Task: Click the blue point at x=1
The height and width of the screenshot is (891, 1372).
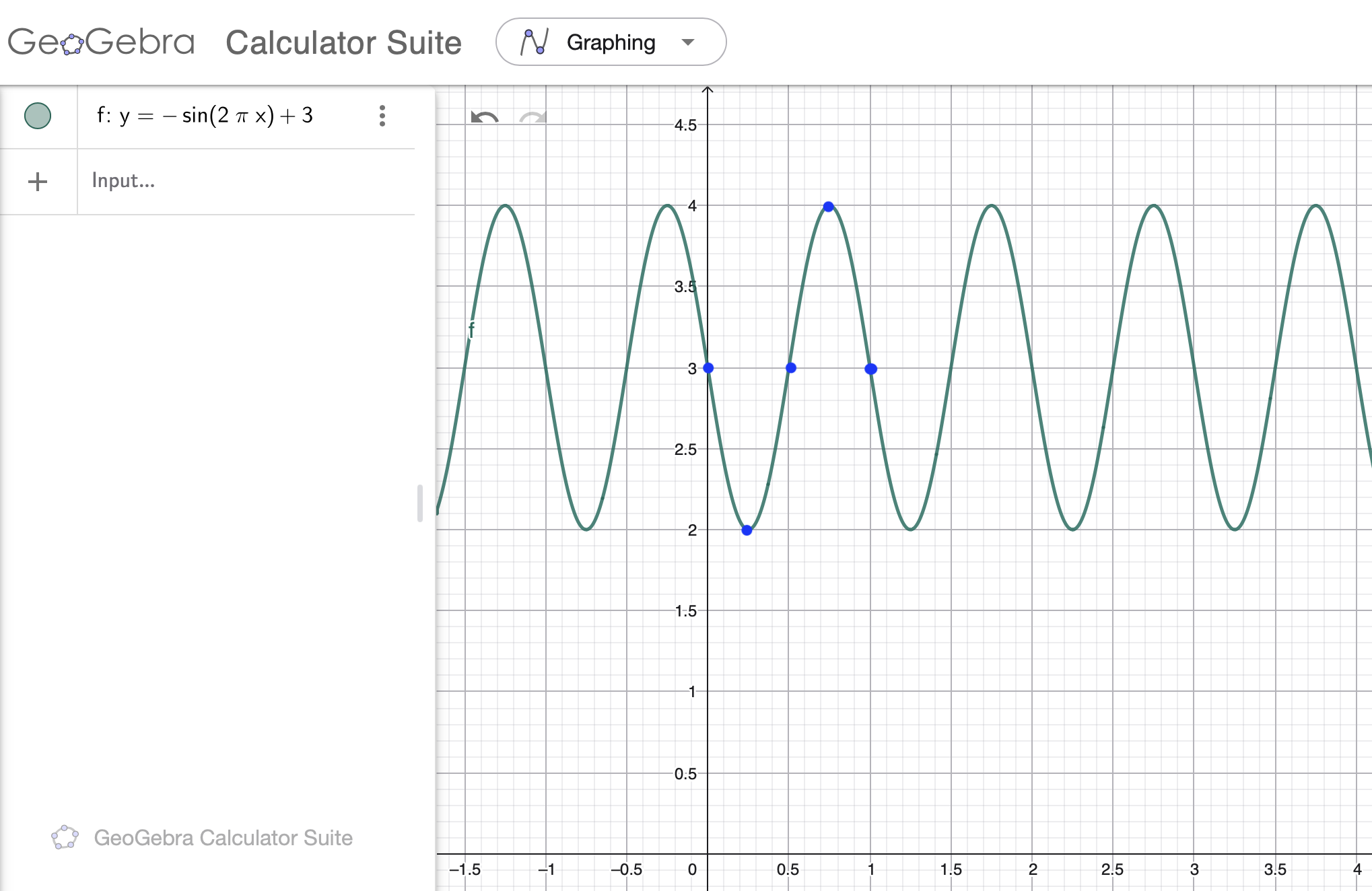Action: pos(870,369)
